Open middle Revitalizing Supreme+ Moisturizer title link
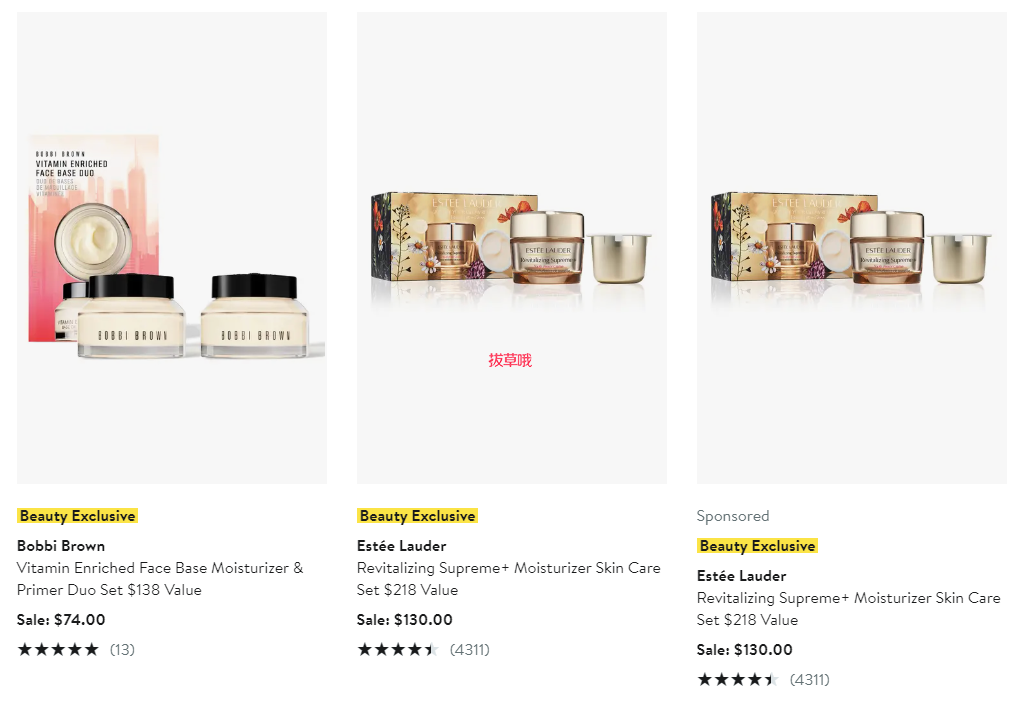This screenshot has width=1020, height=720. (509, 579)
